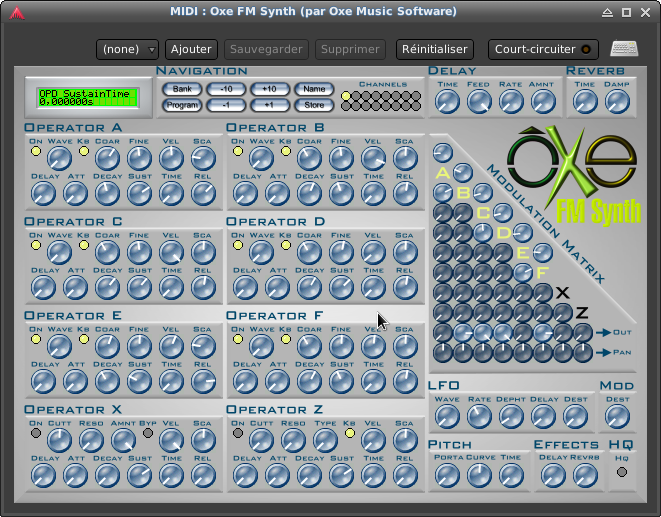Maximize the Oxe FM Synth window

point(626,13)
